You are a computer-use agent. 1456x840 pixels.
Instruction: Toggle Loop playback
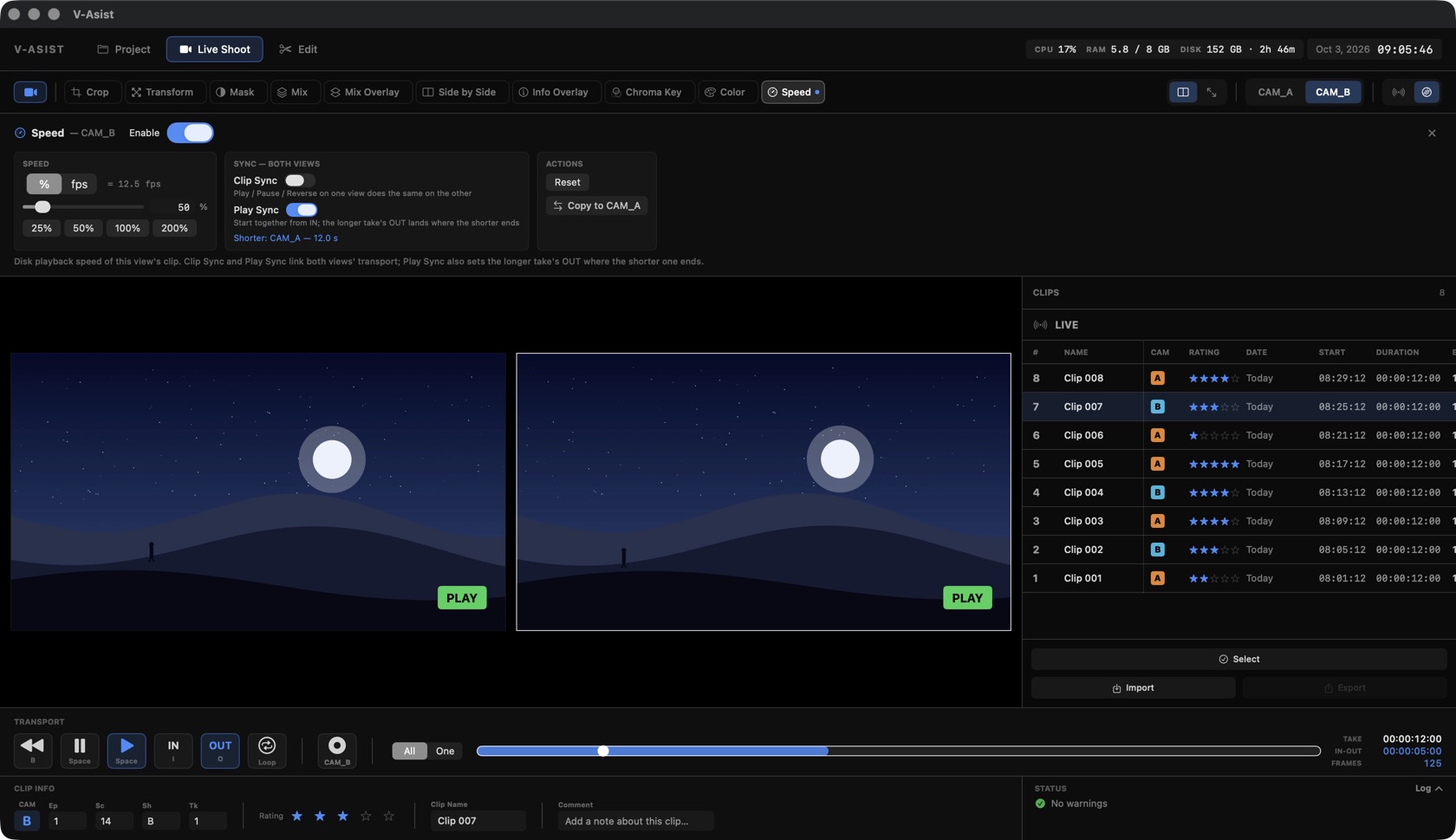(x=267, y=751)
